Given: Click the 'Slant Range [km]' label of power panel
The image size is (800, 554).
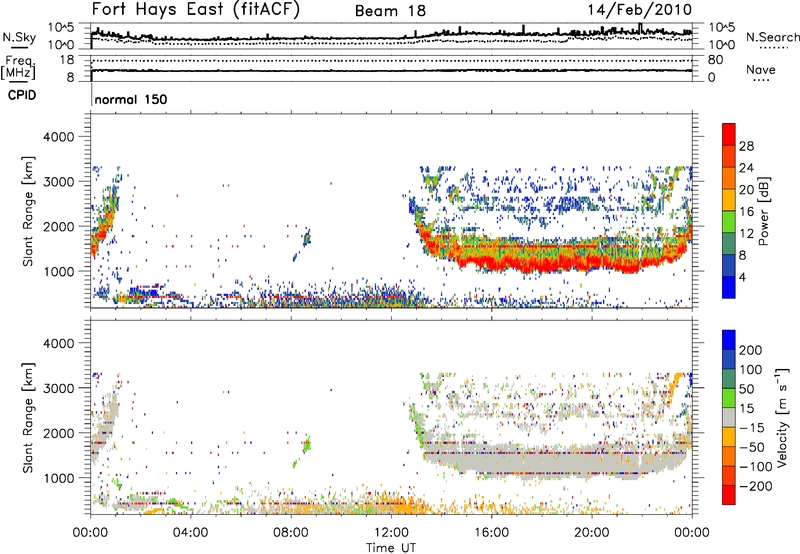Looking at the screenshot, I should (28, 212).
